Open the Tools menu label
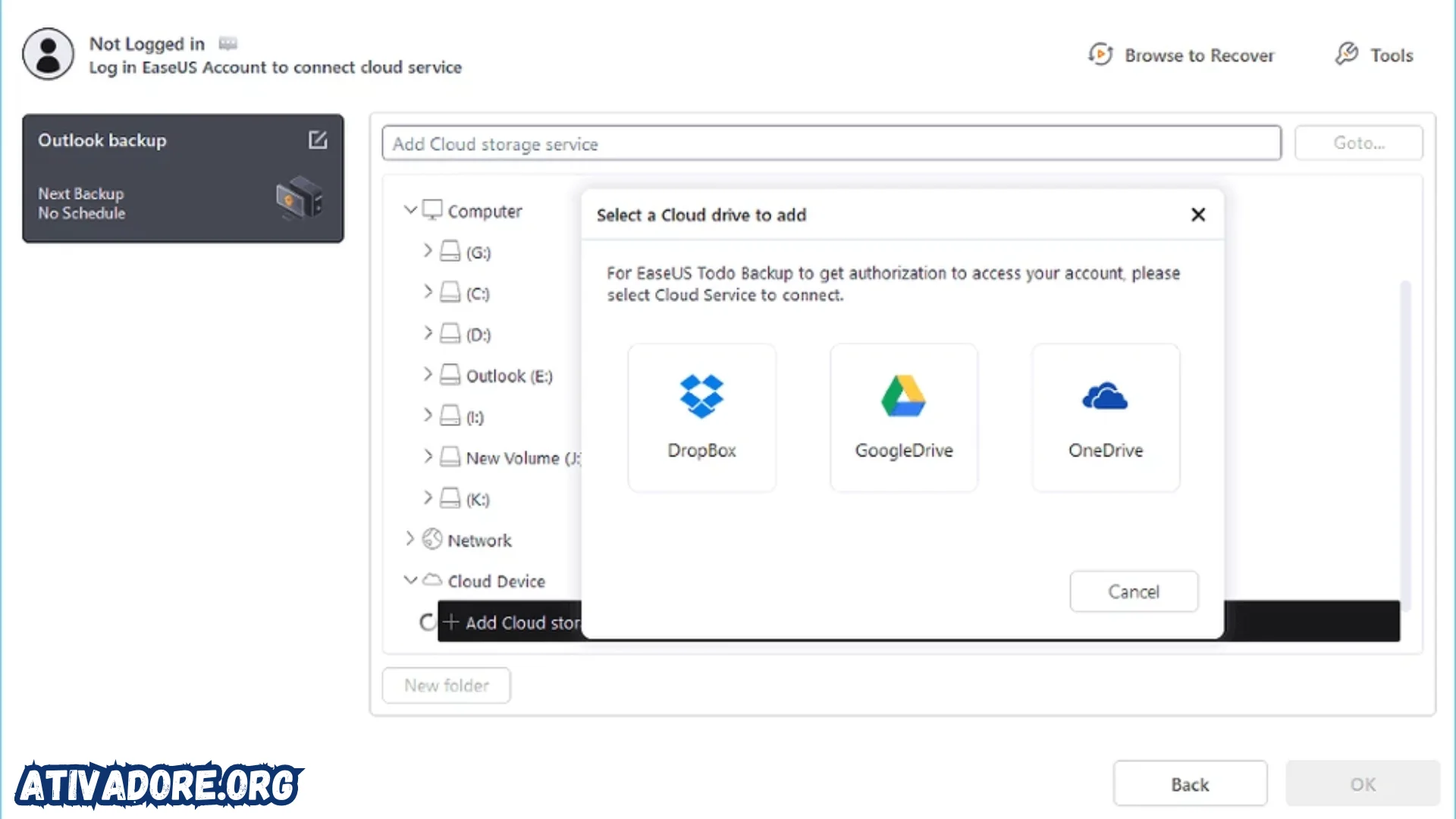This screenshot has width=1456, height=819. [x=1392, y=55]
